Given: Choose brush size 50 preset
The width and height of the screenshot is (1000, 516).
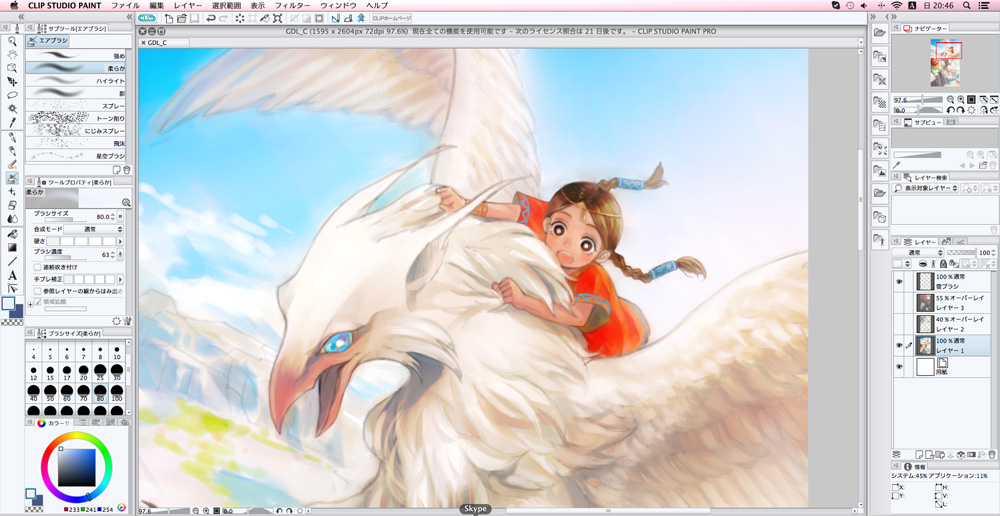Looking at the screenshot, I should (50, 392).
